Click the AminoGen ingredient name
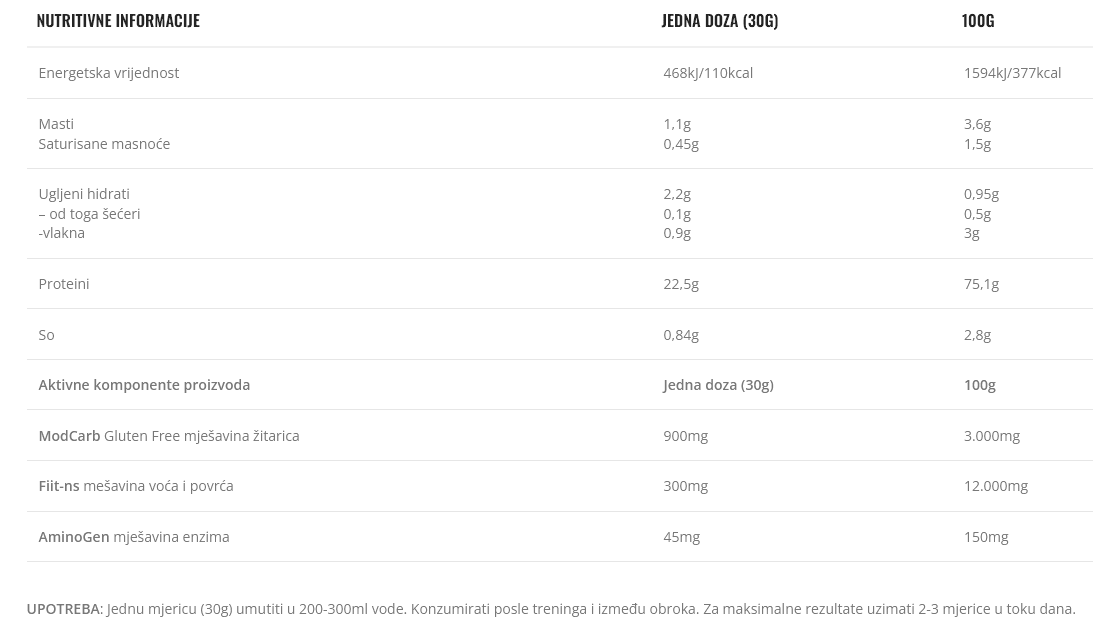 coord(73,536)
